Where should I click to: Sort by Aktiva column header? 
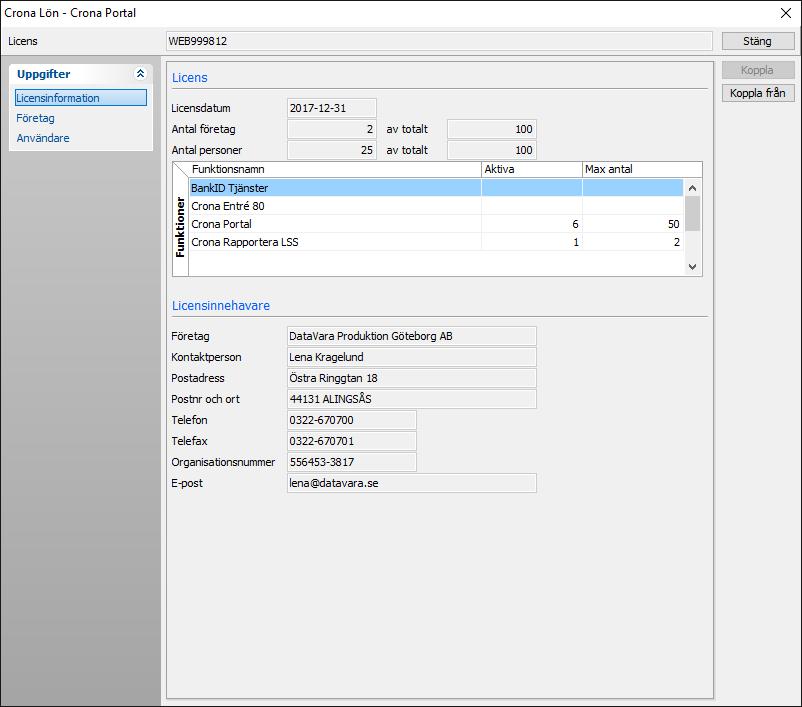(531, 169)
